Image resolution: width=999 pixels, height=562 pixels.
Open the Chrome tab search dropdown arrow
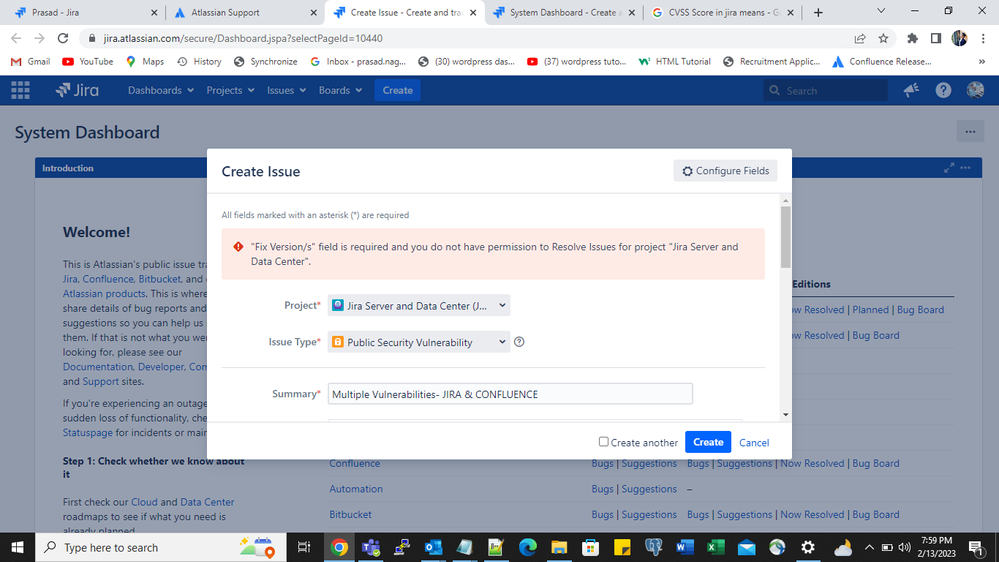(x=881, y=11)
